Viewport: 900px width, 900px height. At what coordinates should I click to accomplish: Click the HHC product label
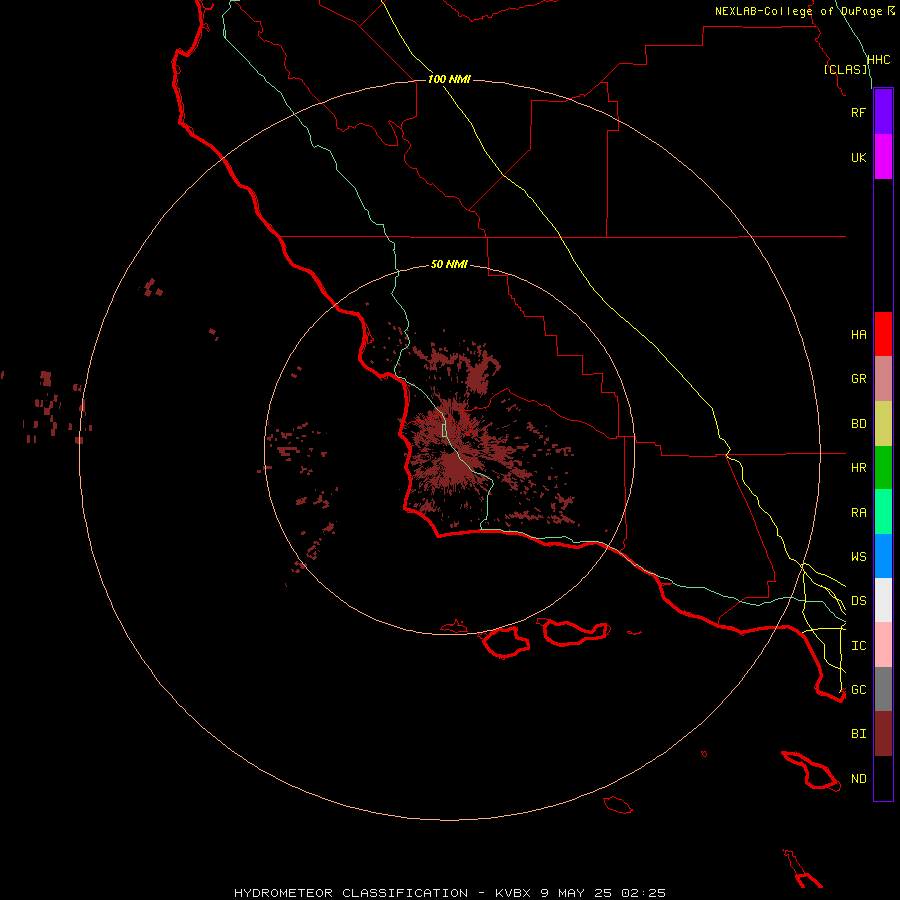point(878,60)
